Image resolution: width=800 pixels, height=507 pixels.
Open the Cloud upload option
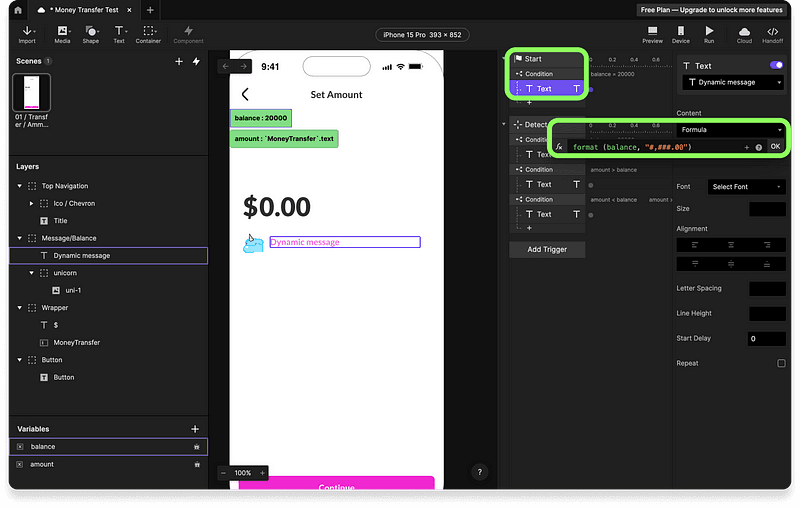744,35
